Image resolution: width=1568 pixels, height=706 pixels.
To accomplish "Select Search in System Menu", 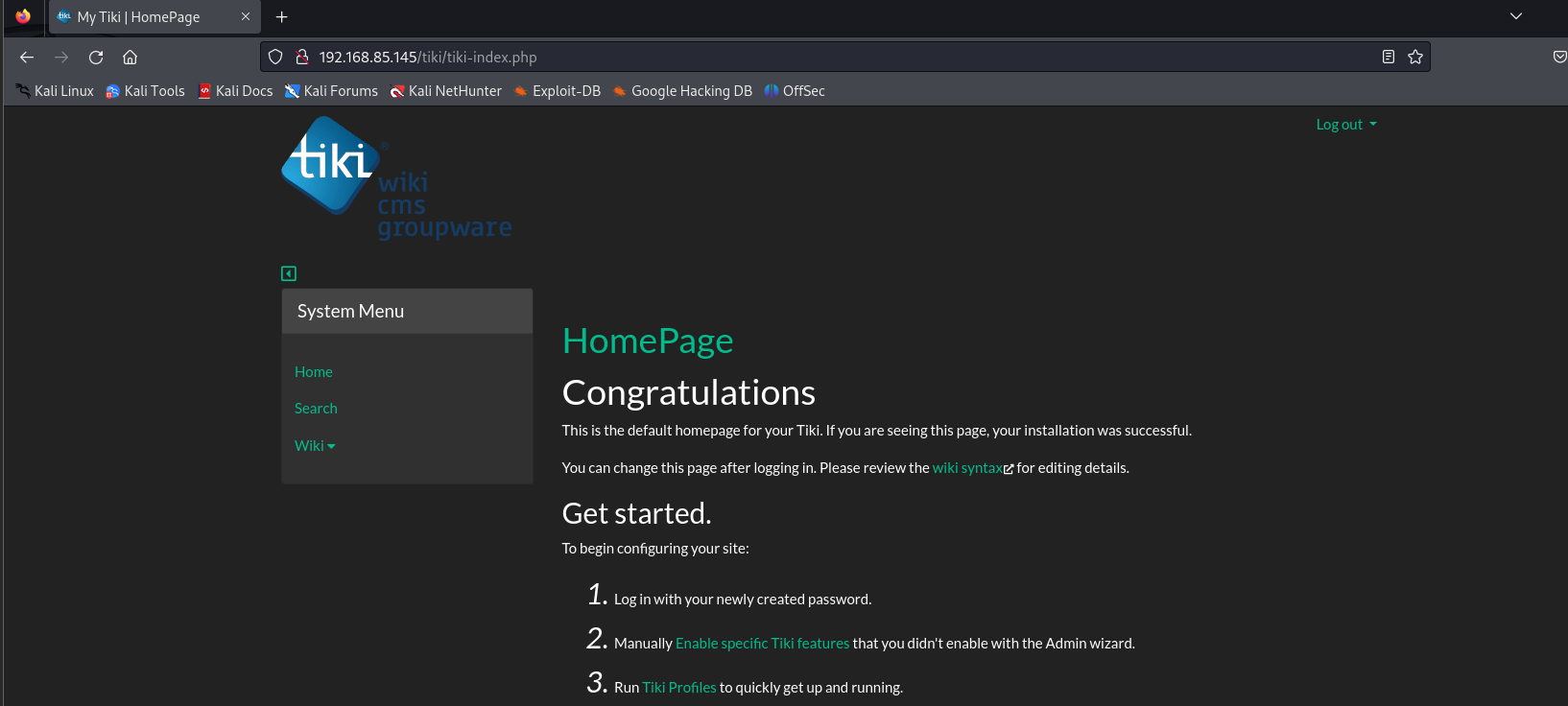I will (x=316, y=409).
